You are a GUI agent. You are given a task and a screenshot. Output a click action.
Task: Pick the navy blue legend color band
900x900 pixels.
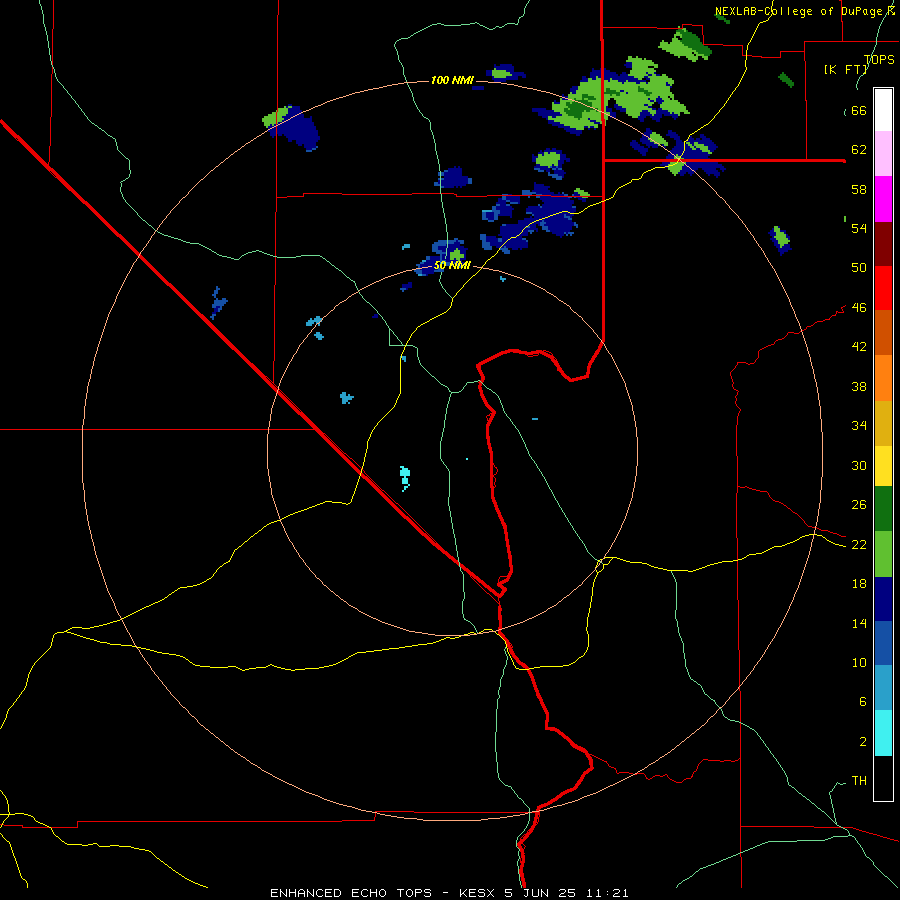pos(883,599)
